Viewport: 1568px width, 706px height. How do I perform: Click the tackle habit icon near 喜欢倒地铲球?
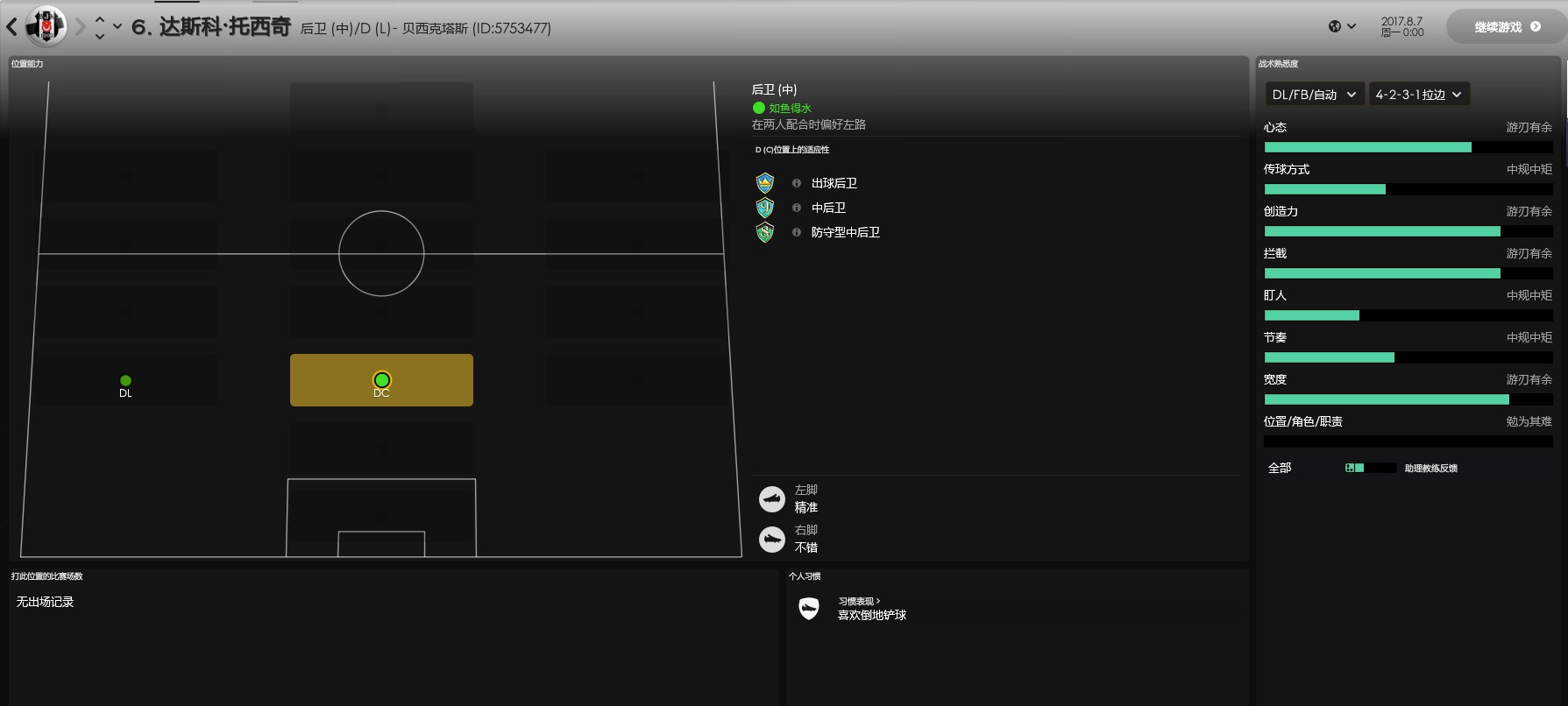click(809, 608)
